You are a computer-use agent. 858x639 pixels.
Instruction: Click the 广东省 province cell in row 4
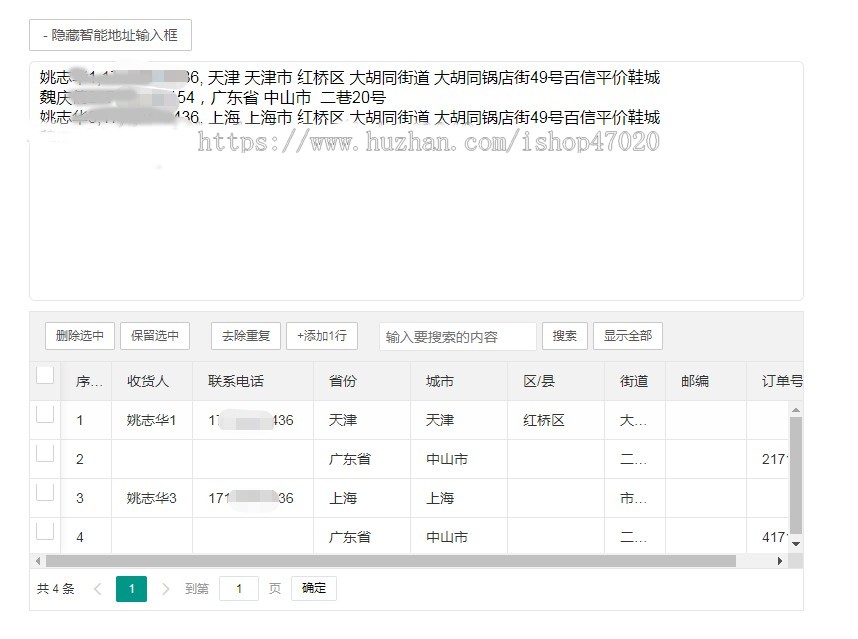tap(362, 537)
